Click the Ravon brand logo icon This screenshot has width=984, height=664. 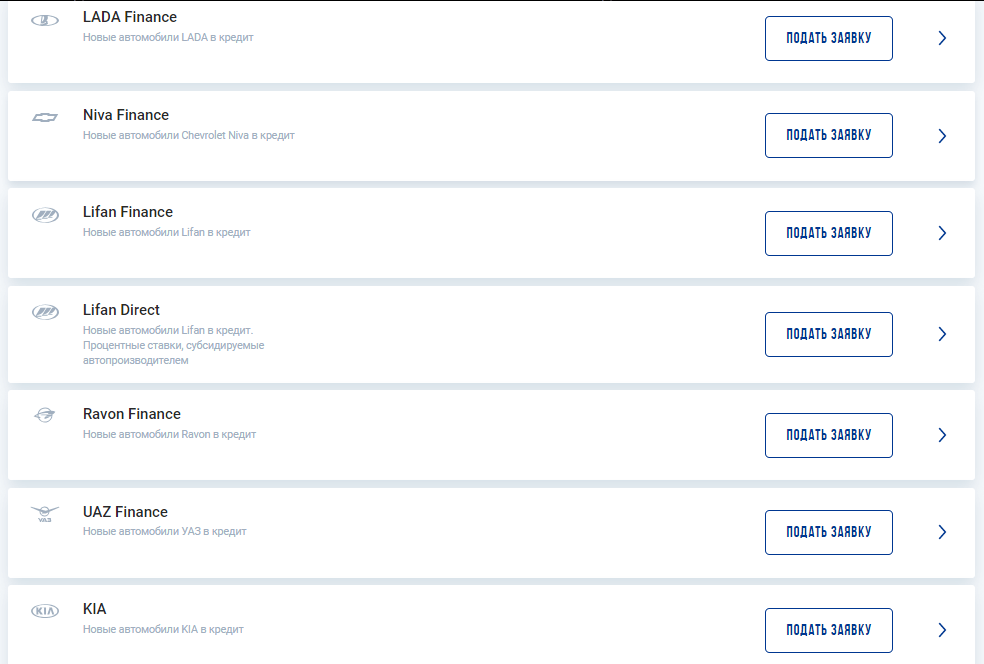pos(45,416)
